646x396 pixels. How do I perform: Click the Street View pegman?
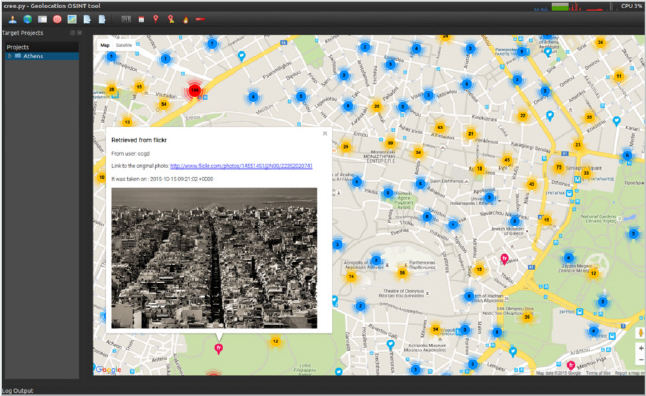click(x=641, y=332)
